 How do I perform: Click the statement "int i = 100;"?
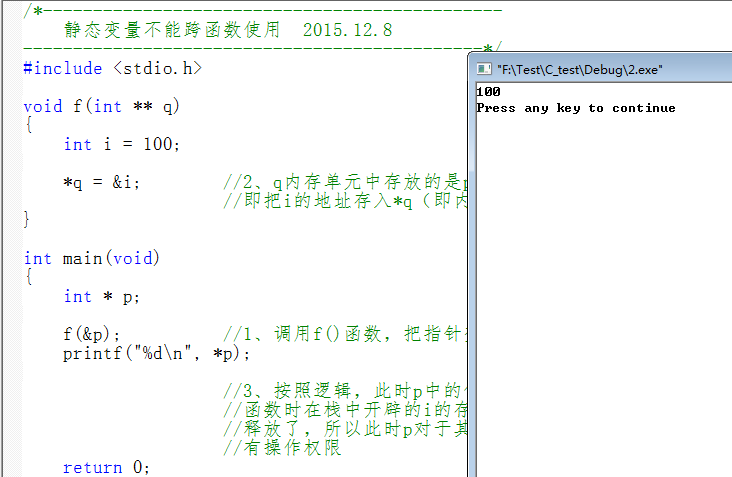pos(122,144)
